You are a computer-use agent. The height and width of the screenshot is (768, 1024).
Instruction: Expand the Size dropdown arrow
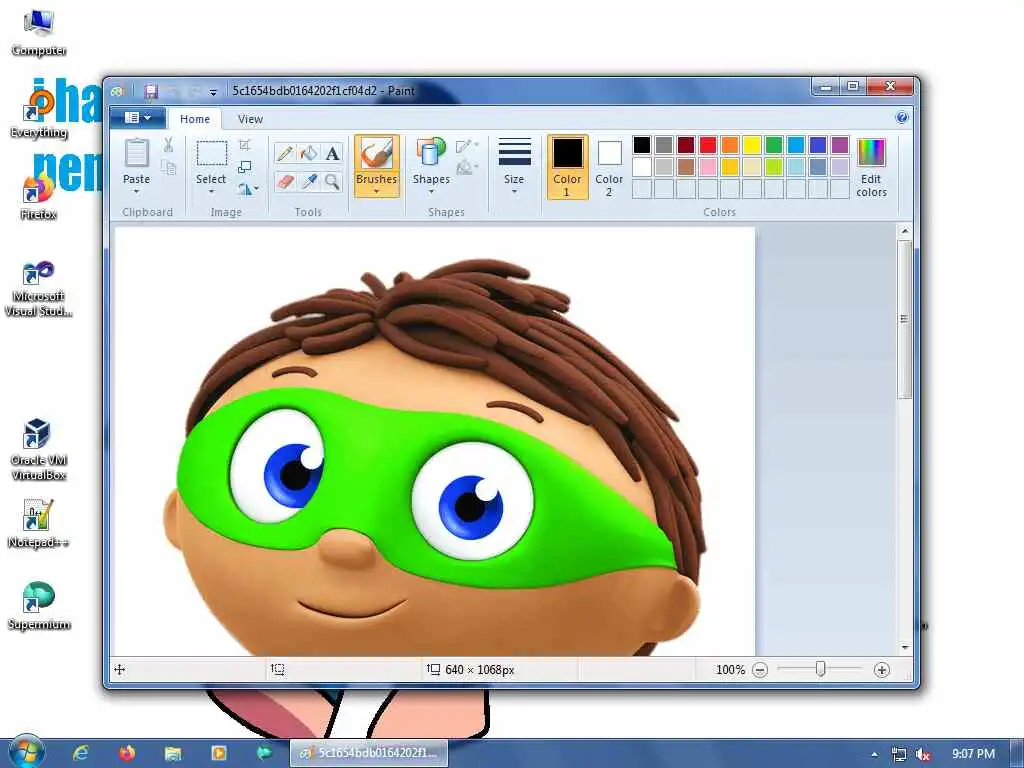[514, 191]
